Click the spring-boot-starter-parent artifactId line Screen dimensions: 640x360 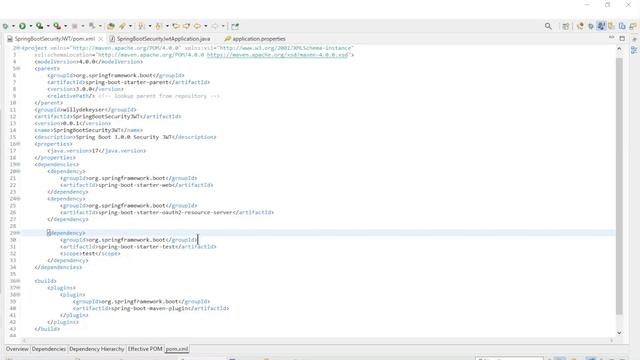(129, 82)
